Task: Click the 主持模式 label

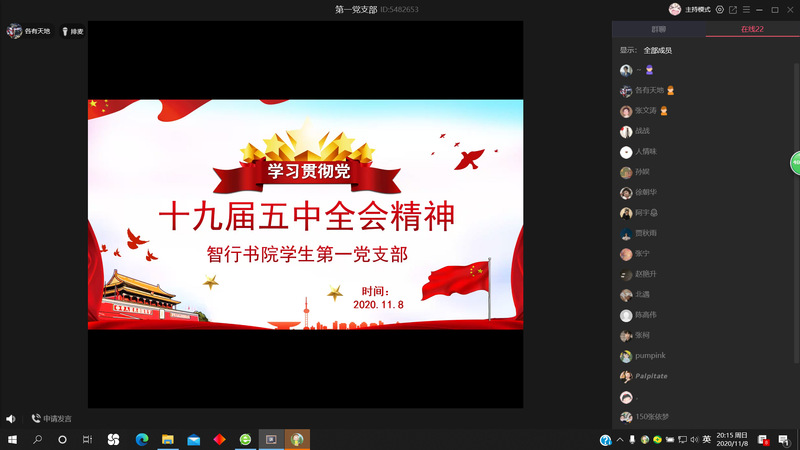Action: [x=696, y=9]
